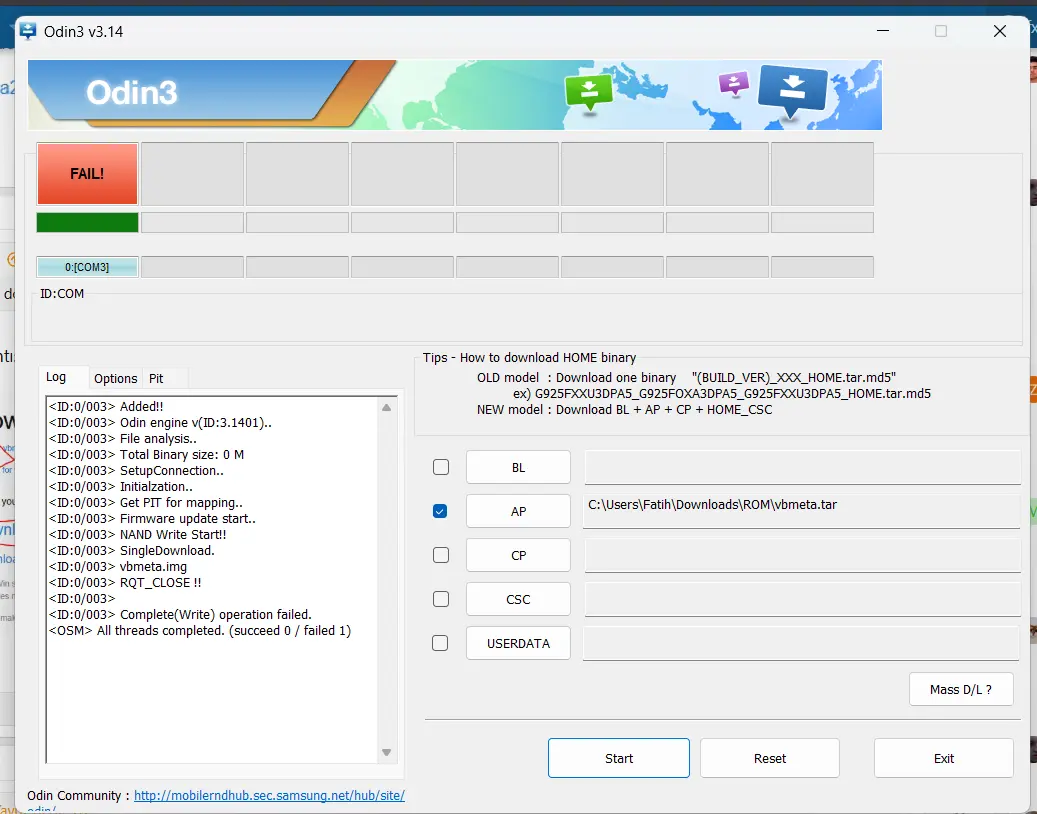
Task: Exit the Odin3 application
Action: coord(944,758)
